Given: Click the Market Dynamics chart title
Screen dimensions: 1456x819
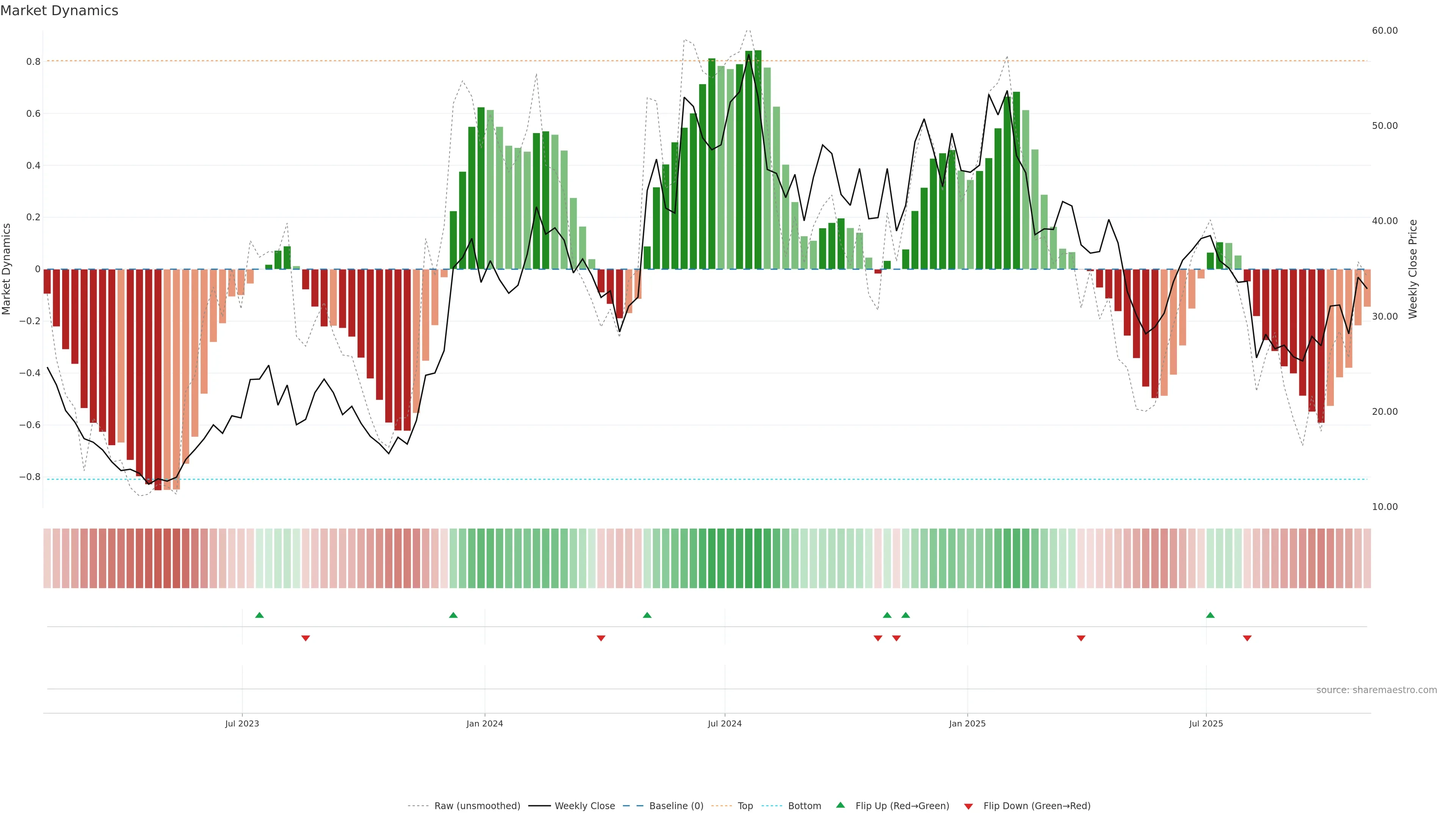Looking at the screenshot, I should (60, 11).
